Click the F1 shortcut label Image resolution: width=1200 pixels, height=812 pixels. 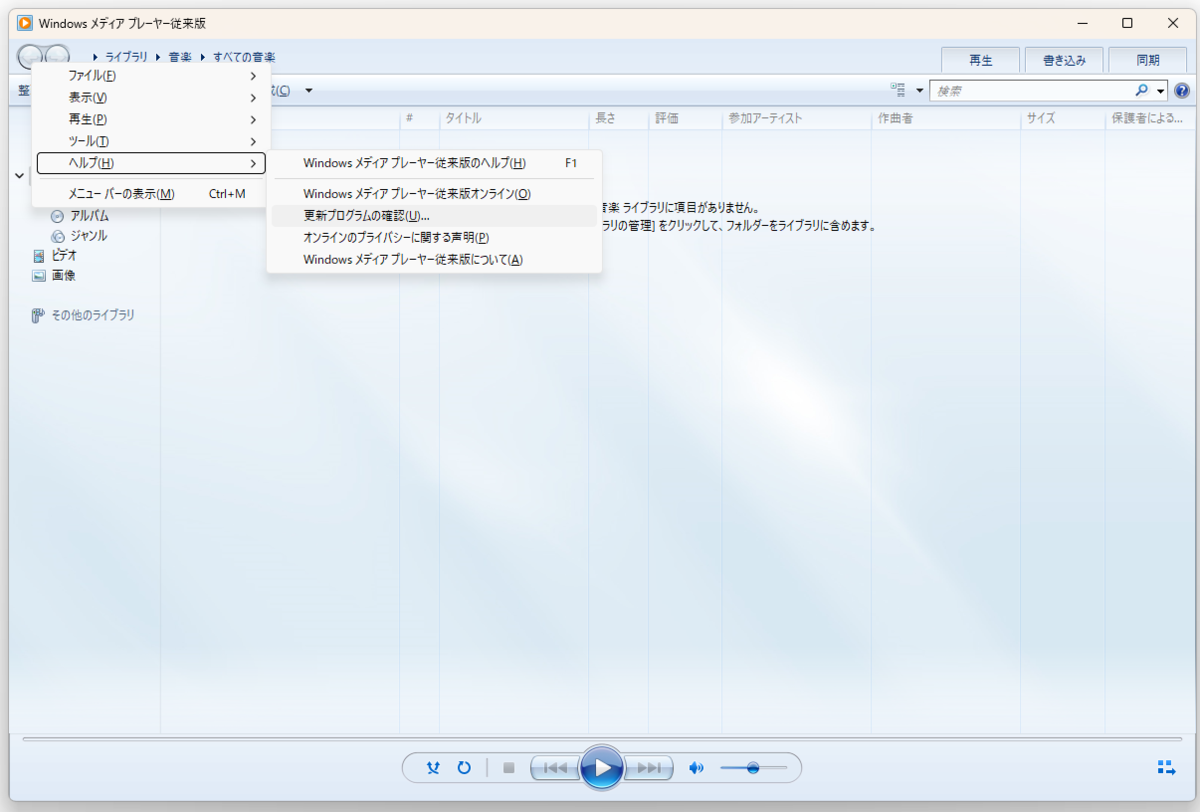pyautogui.click(x=571, y=163)
